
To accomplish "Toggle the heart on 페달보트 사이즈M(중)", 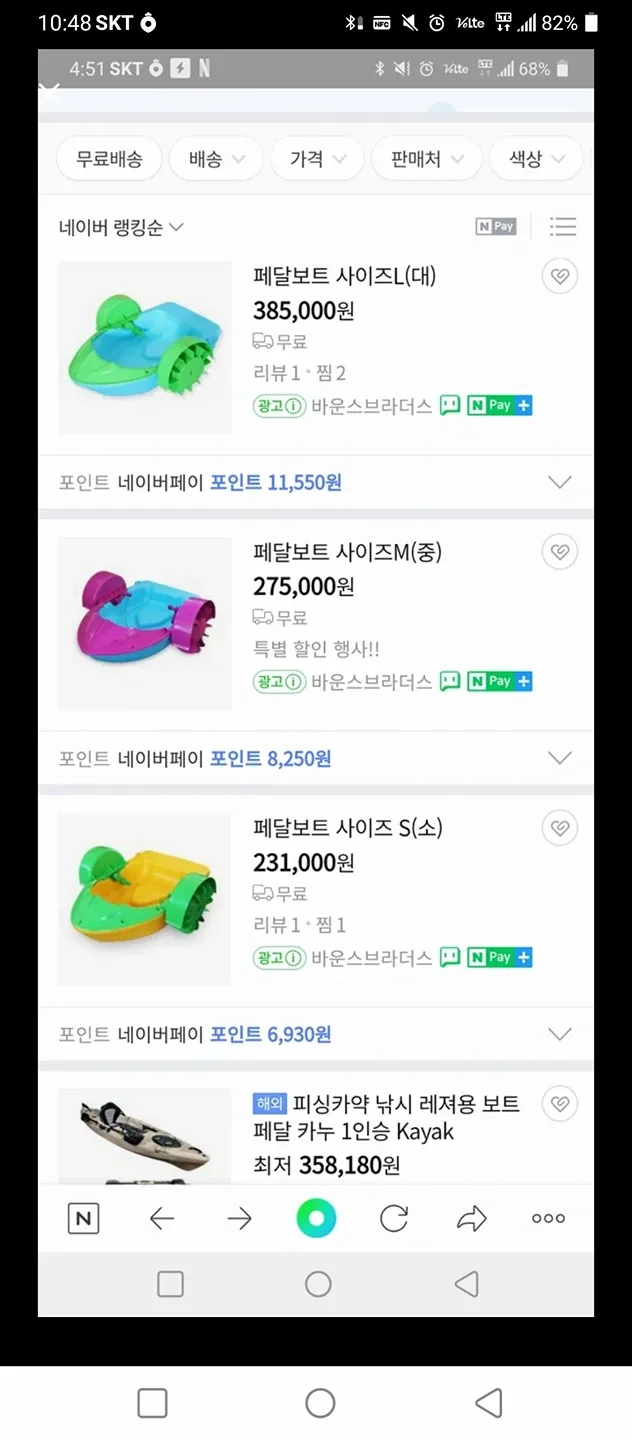I will [x=559, y=551].
